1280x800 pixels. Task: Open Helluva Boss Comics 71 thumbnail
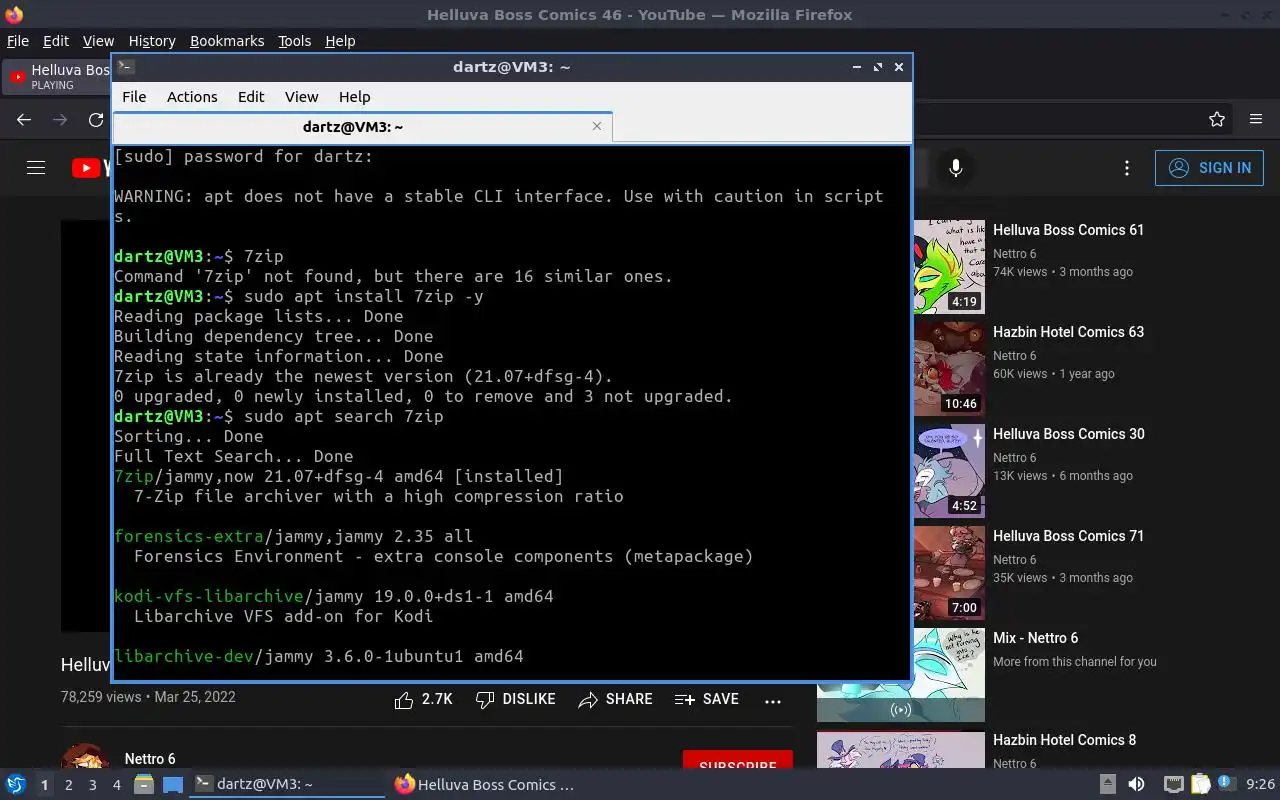click(950, 572)
